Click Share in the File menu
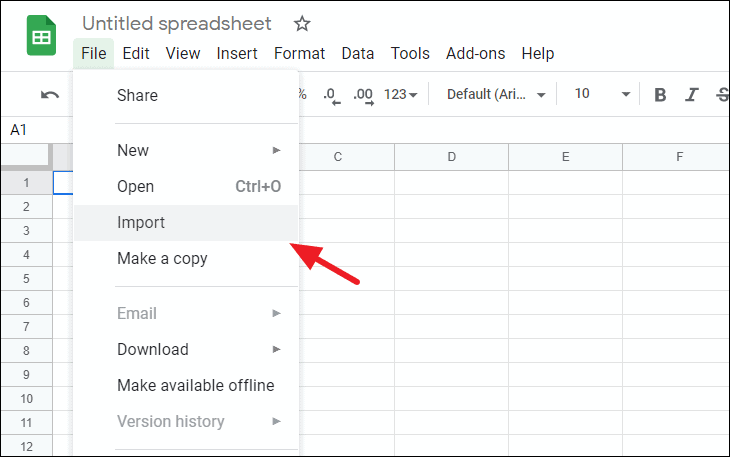Viewport: 730px width, 457px height. (x=137, y=95)
